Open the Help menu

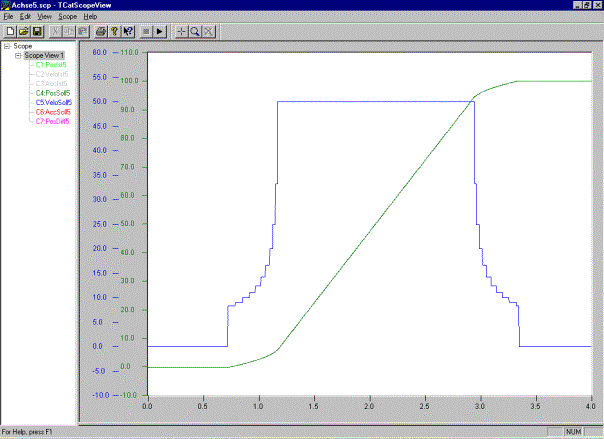coord(90,18)
